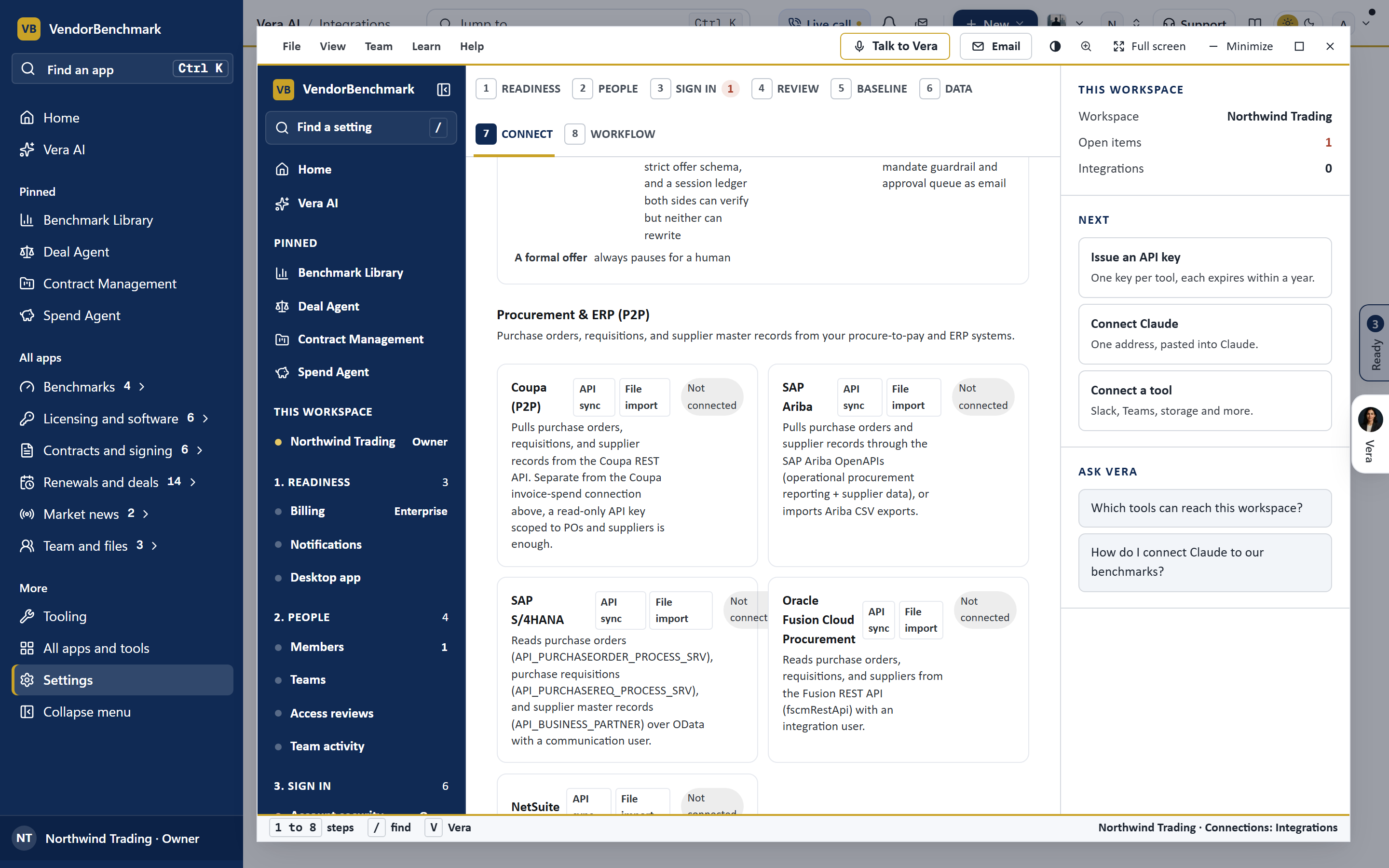Collapse the inner VendorBenchmark settings sidebar icon
The image size is (1389, 868).
[444, 90]
